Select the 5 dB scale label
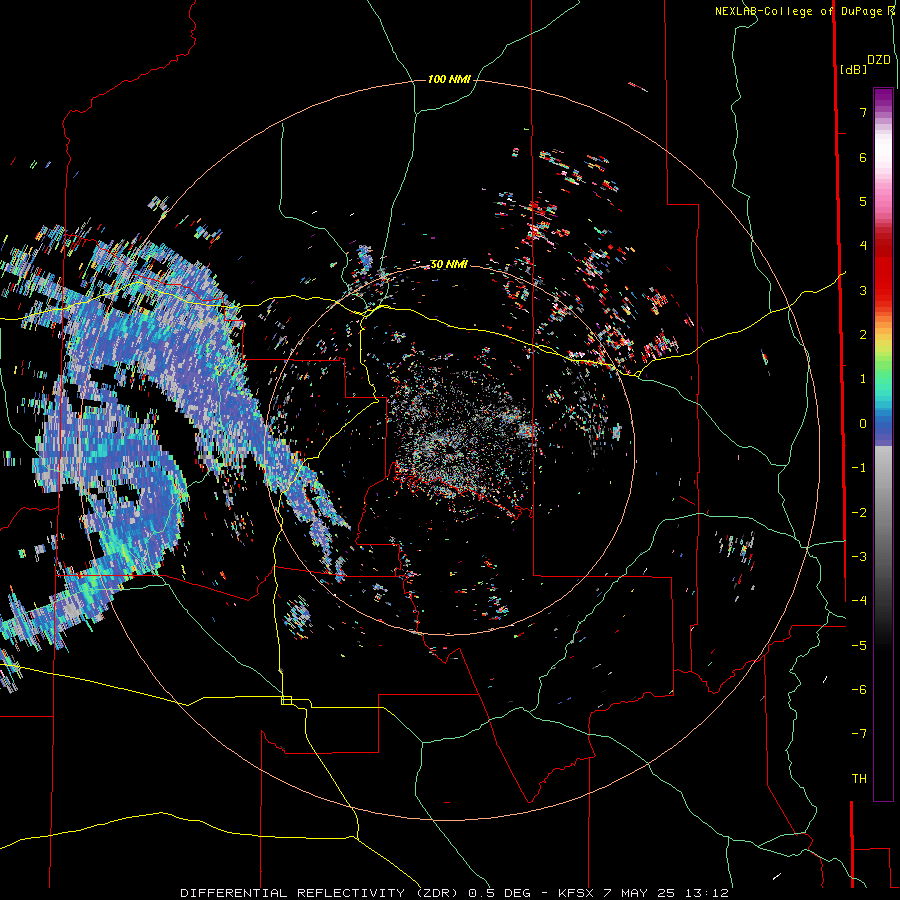This screenshot has height=900, width=900. tap(863, 201)
